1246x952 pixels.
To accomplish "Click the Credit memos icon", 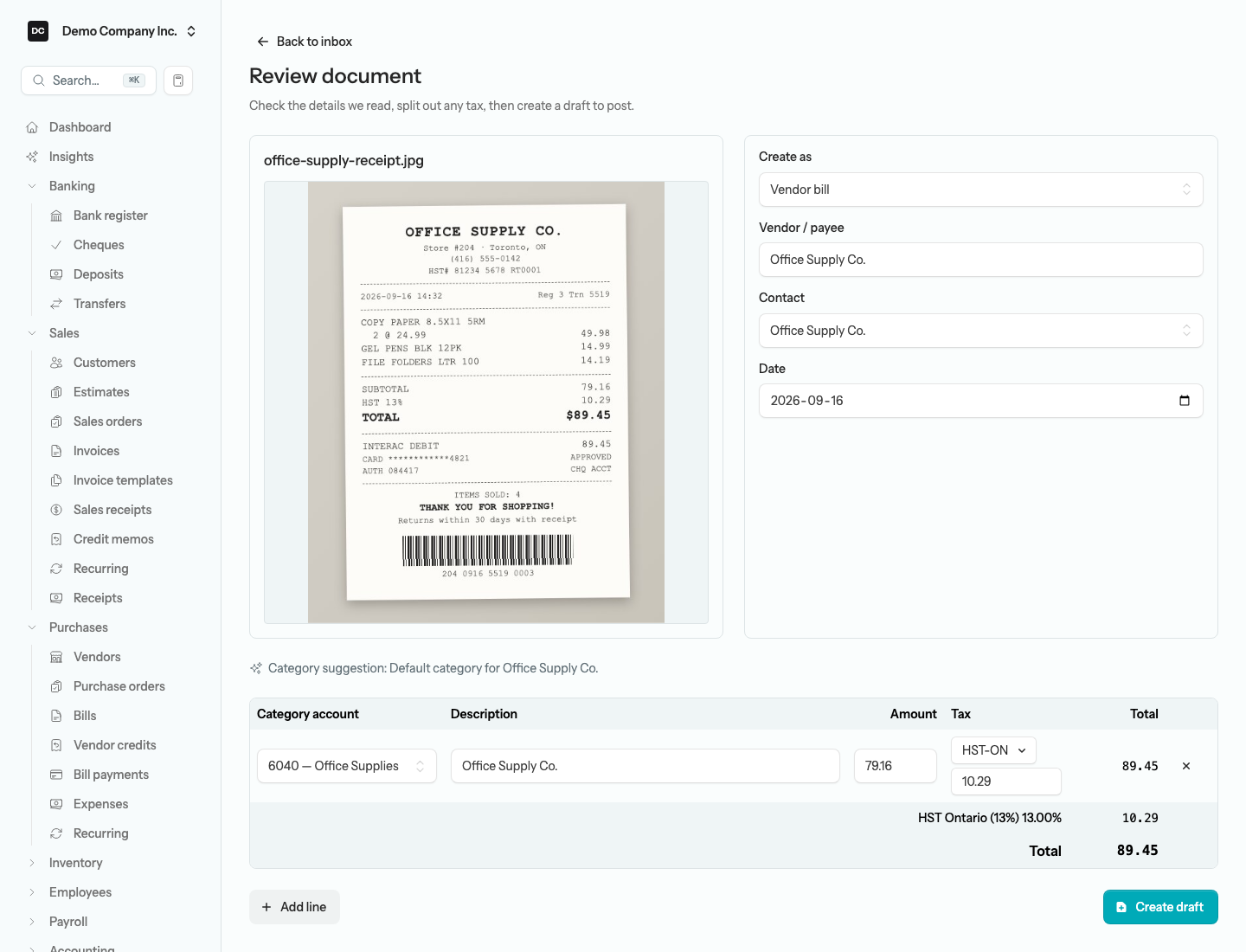I will [x=56, y=539].
